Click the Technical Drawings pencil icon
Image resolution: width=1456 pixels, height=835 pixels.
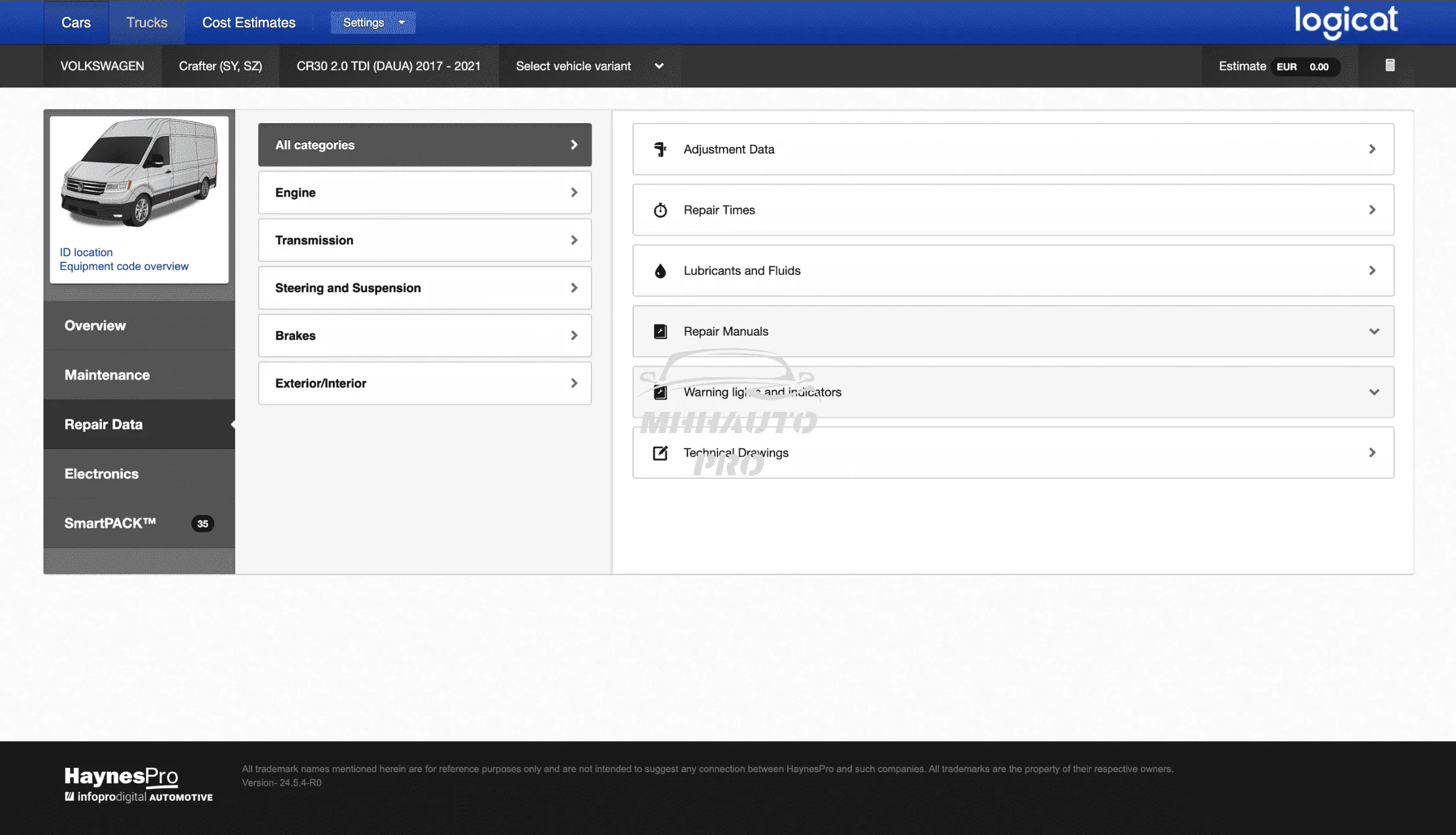[660, 453]
